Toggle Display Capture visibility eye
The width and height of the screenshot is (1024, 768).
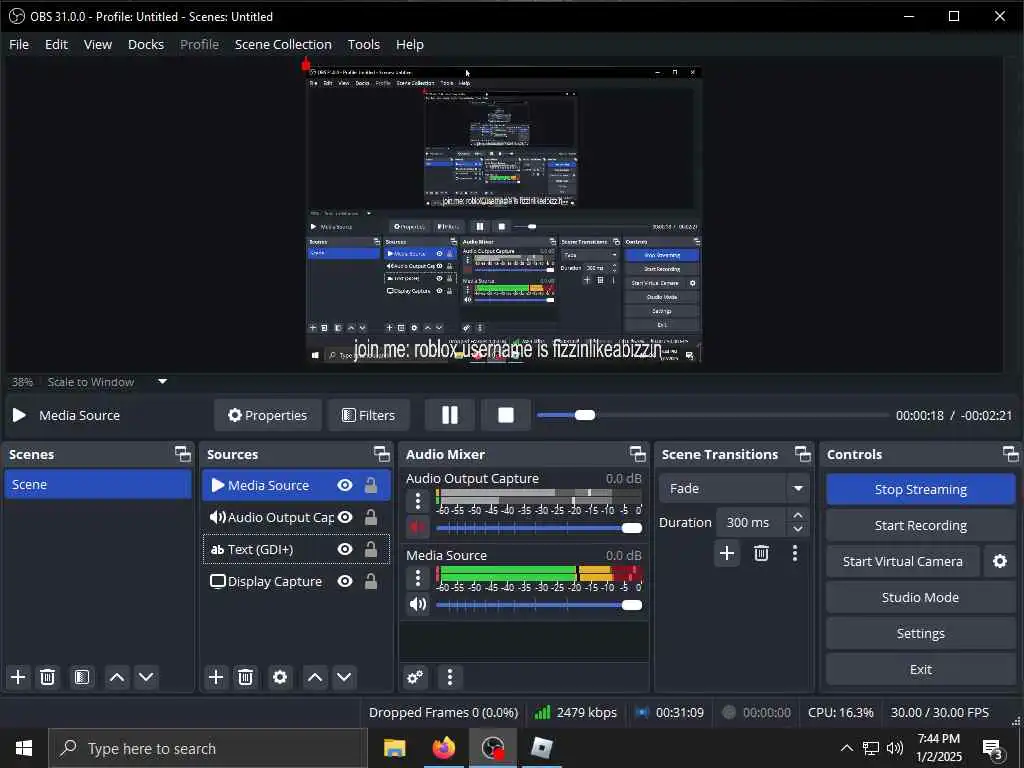pyautogui.click(x=345, y=581)
